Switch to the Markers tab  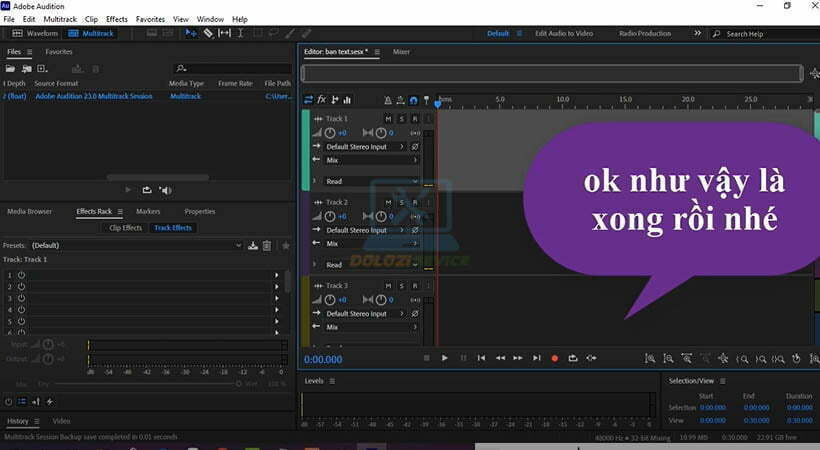tap(148, 211)
